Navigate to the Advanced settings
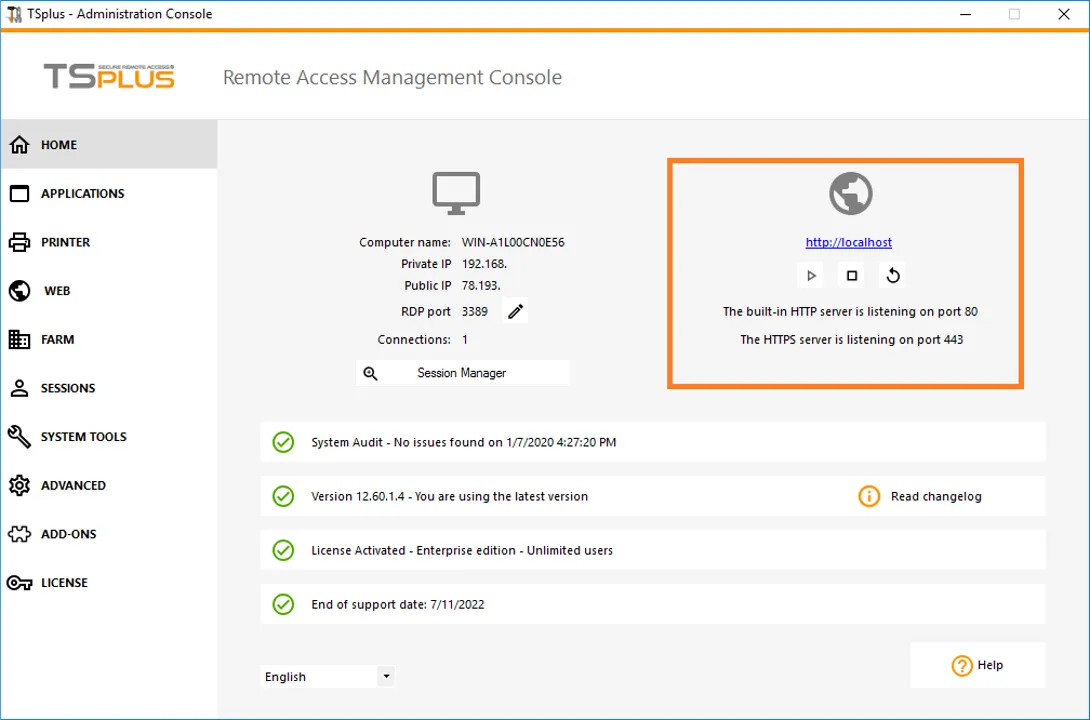The height and width of the screenshot is (720, 1090). pos(73,486)
